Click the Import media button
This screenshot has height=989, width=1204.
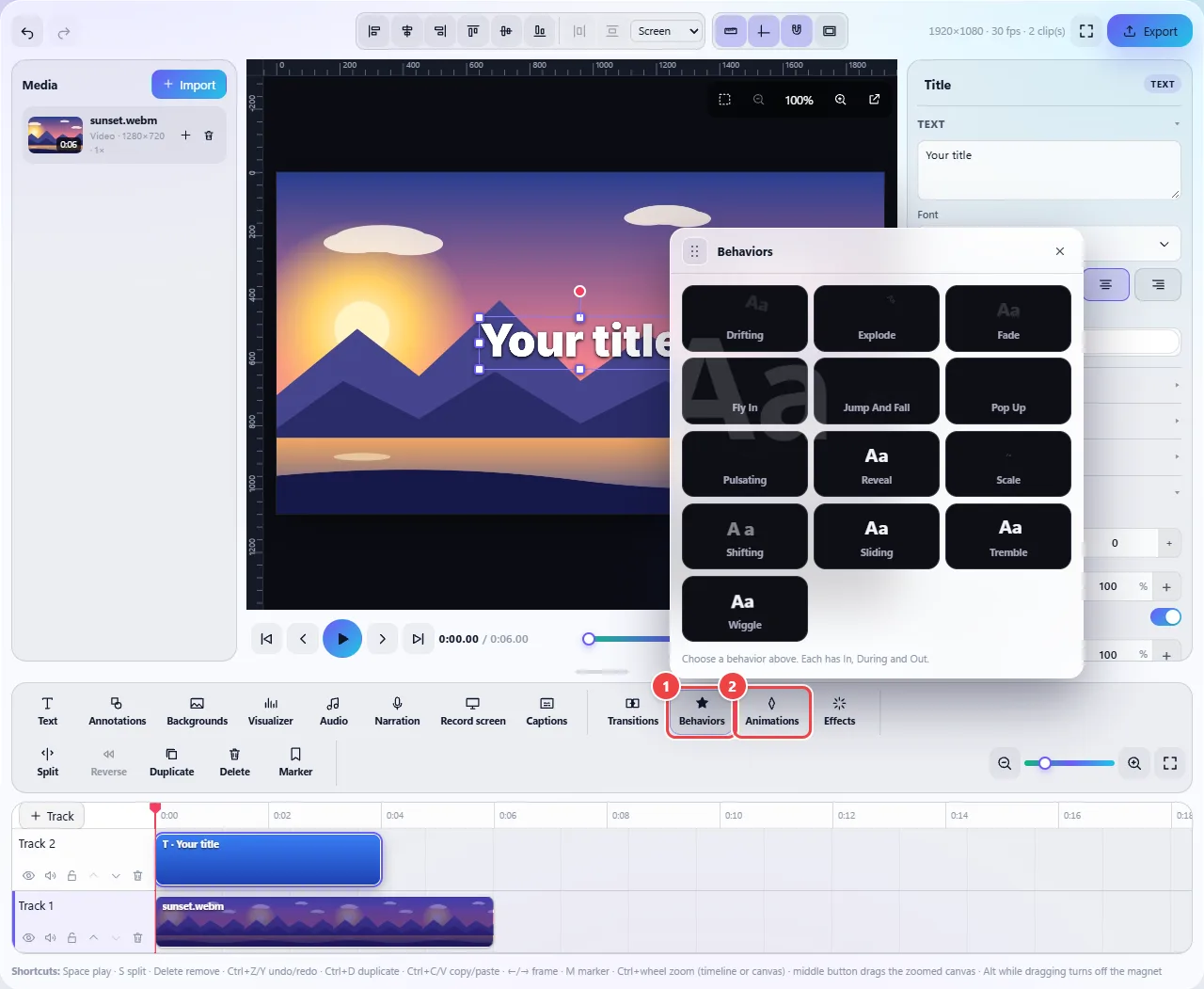[189, 85]
